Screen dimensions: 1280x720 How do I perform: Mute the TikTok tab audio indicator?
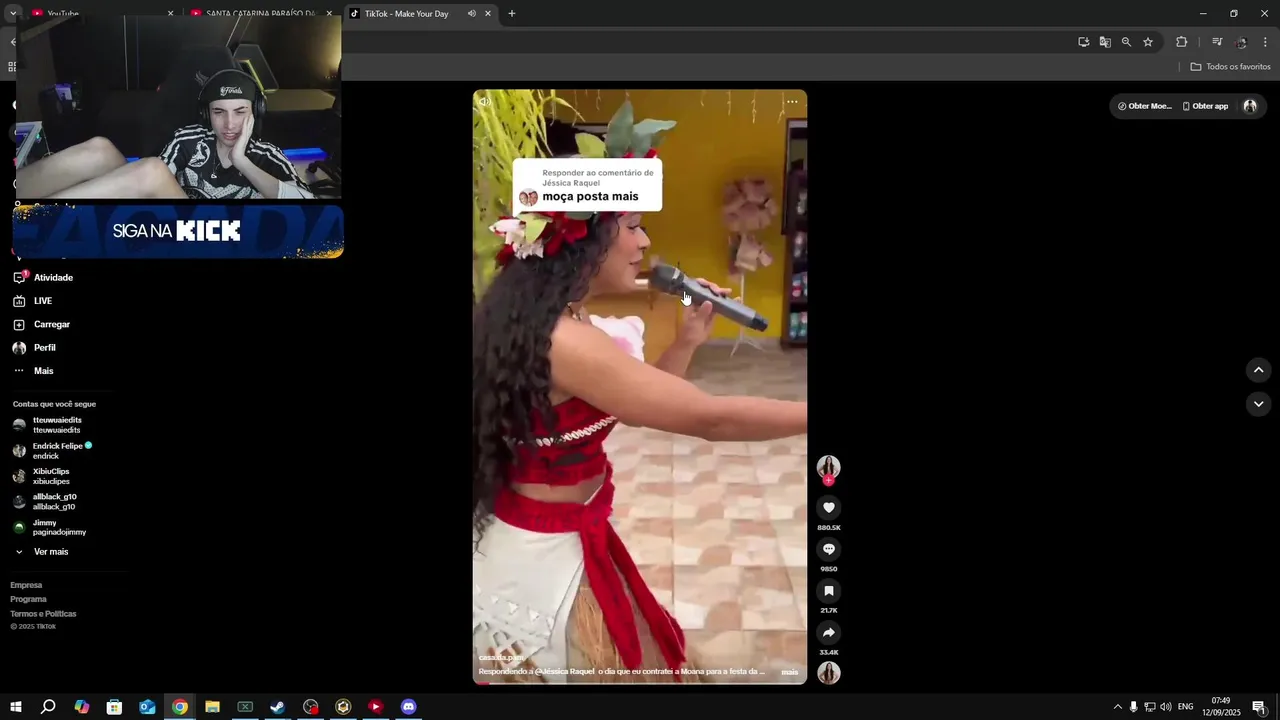471,14
